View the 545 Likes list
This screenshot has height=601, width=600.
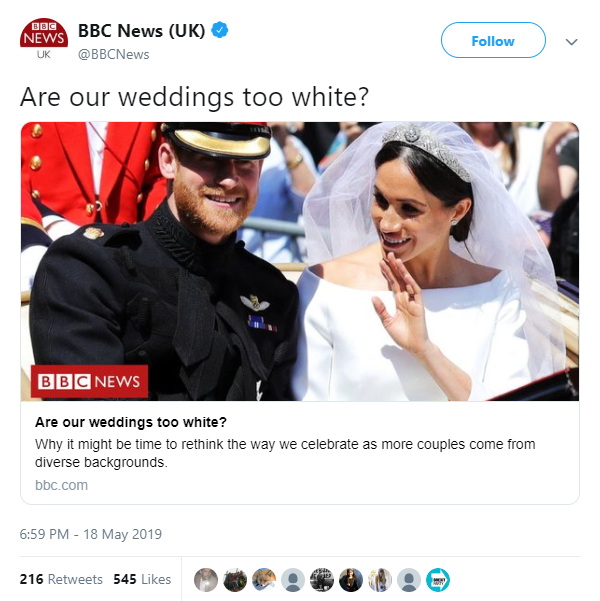142,579
